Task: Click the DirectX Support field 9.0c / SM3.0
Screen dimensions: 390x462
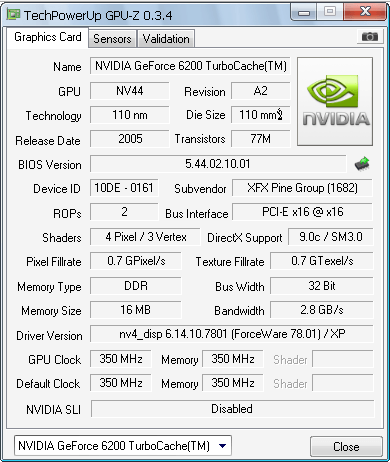Action: [331, 237]
